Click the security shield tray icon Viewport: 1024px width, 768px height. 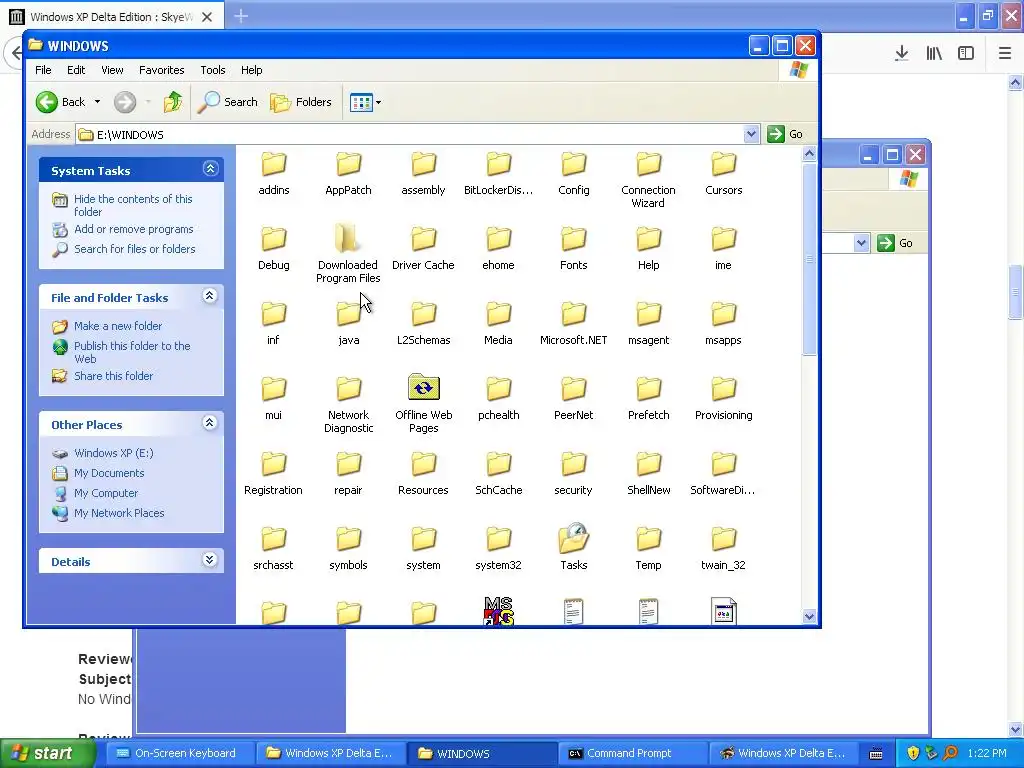click(913, 753)
